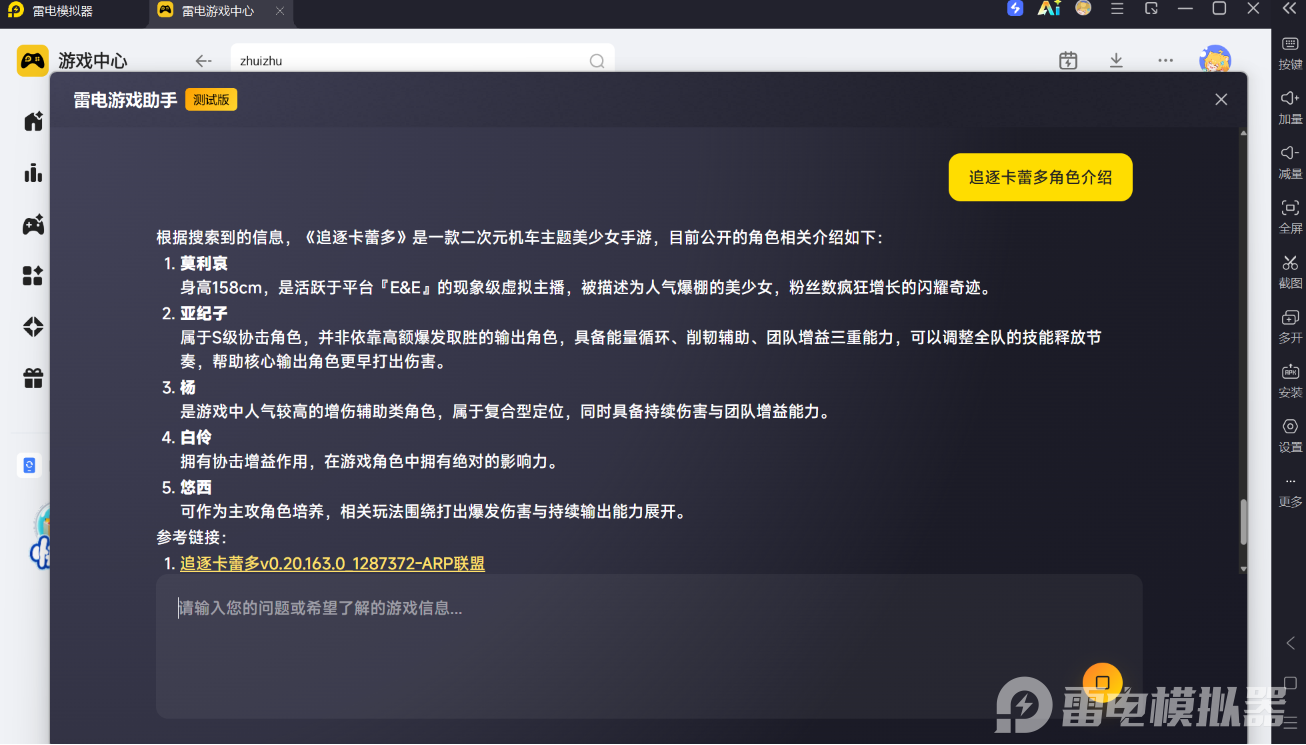Click the 追逐卡蕾多角色介绍 message bubble

[1040, 177]
